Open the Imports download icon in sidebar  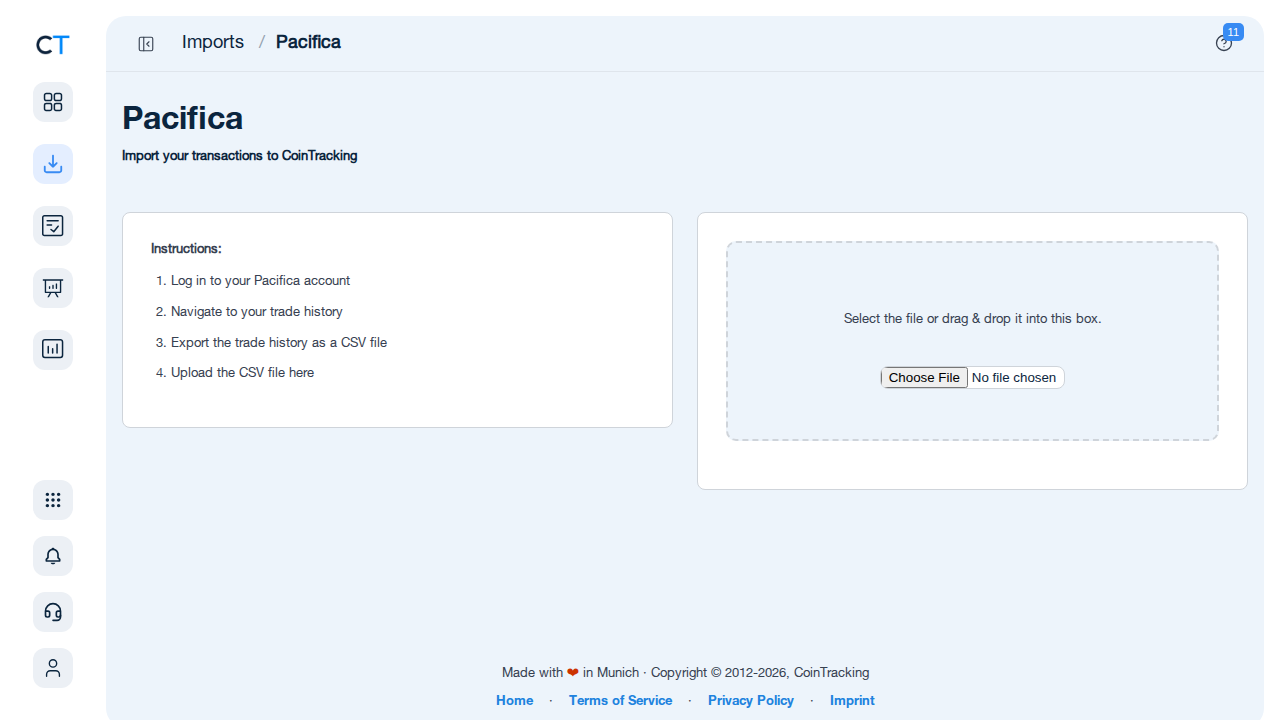[53, 164]
